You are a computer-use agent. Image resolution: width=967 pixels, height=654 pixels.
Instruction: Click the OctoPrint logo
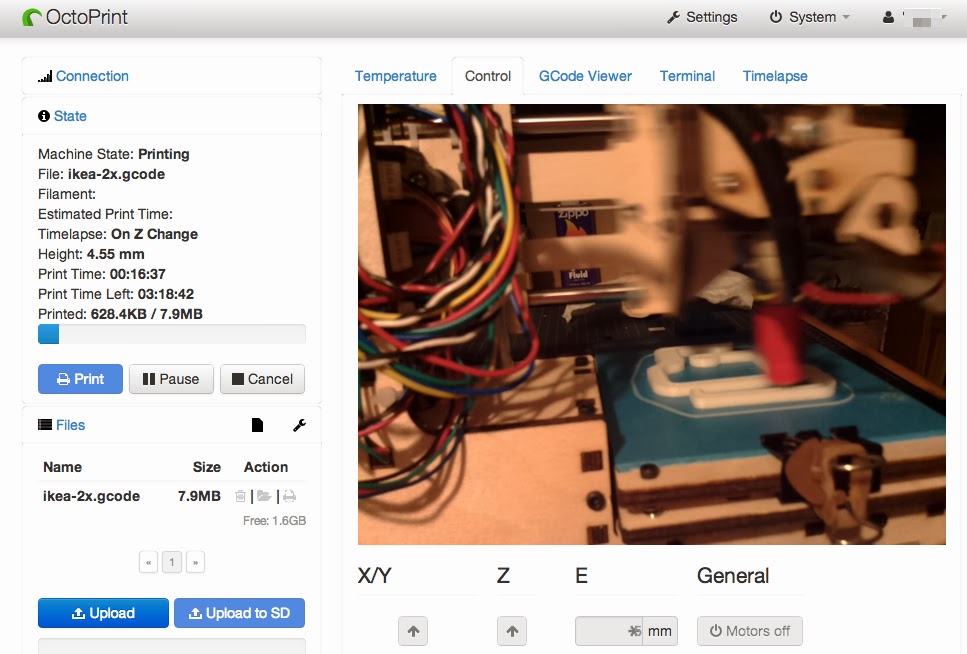pyautogui.click(x=74, y=17)
